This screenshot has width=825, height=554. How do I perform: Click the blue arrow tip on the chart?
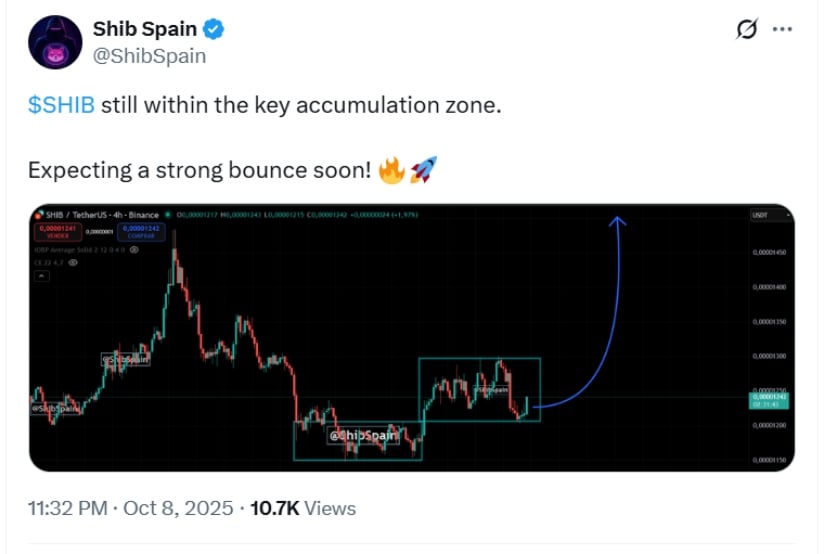618,219
